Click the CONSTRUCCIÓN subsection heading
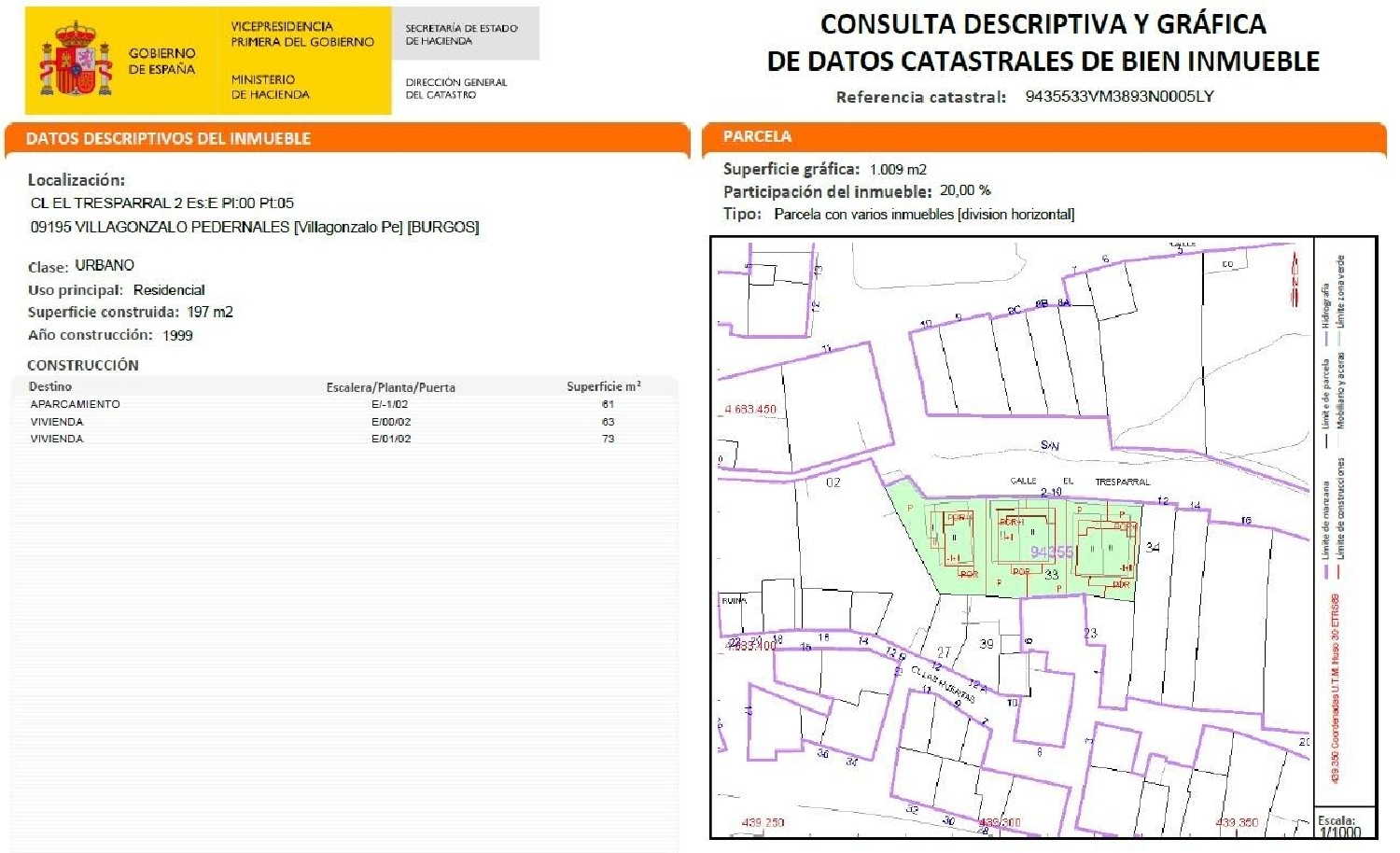 click(83, 365)
